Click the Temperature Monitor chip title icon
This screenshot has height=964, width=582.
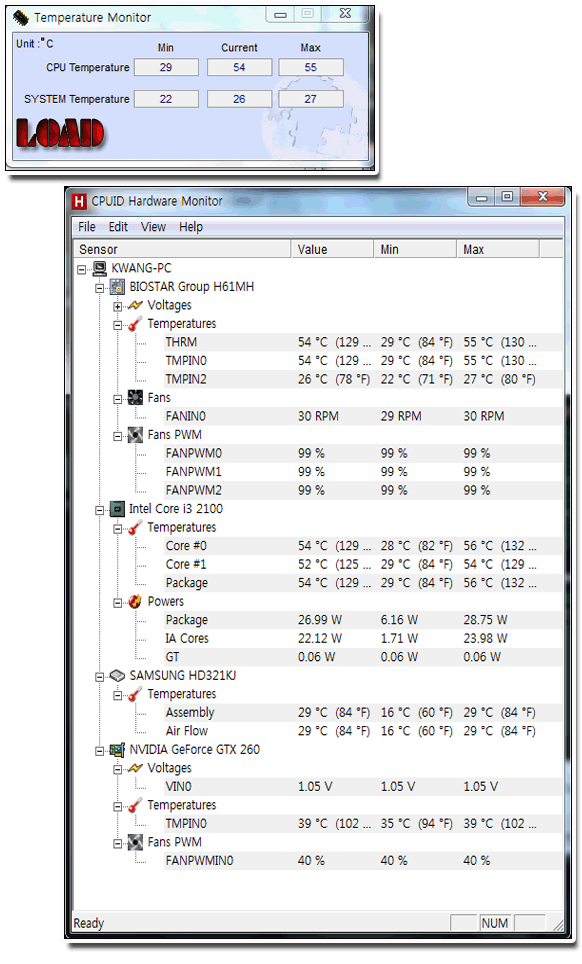tap(21, 18)
